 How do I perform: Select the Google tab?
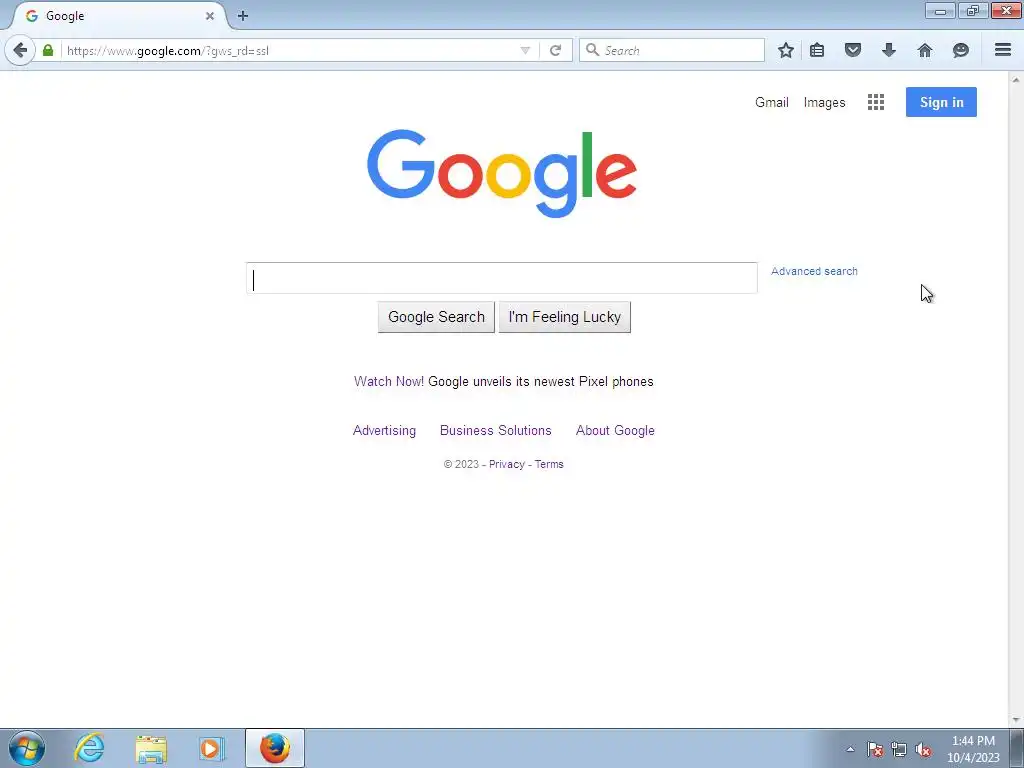click(x=118, y=16)
